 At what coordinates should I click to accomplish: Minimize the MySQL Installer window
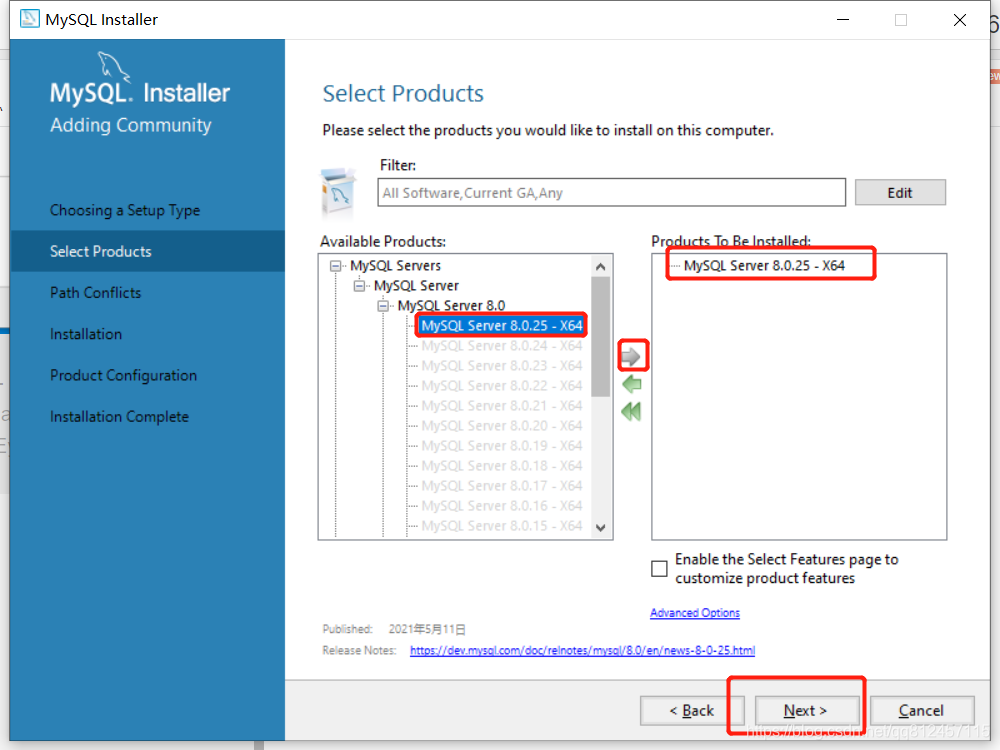tap(843, 20)
